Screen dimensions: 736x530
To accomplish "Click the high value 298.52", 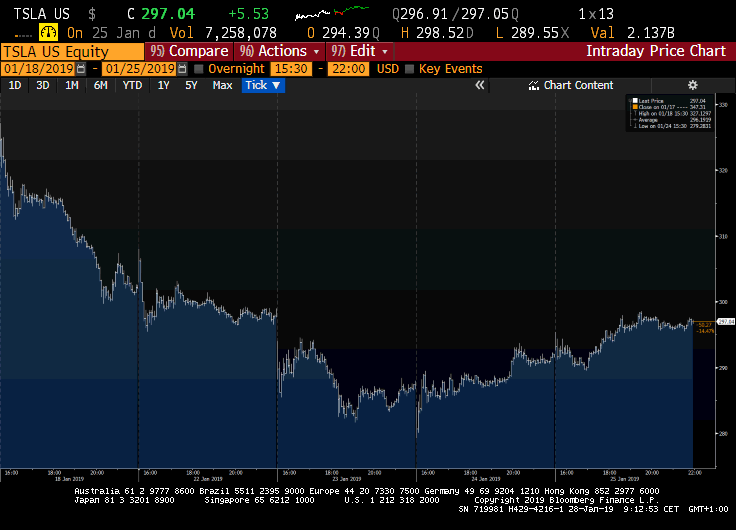I will click(x=440, y=33).
